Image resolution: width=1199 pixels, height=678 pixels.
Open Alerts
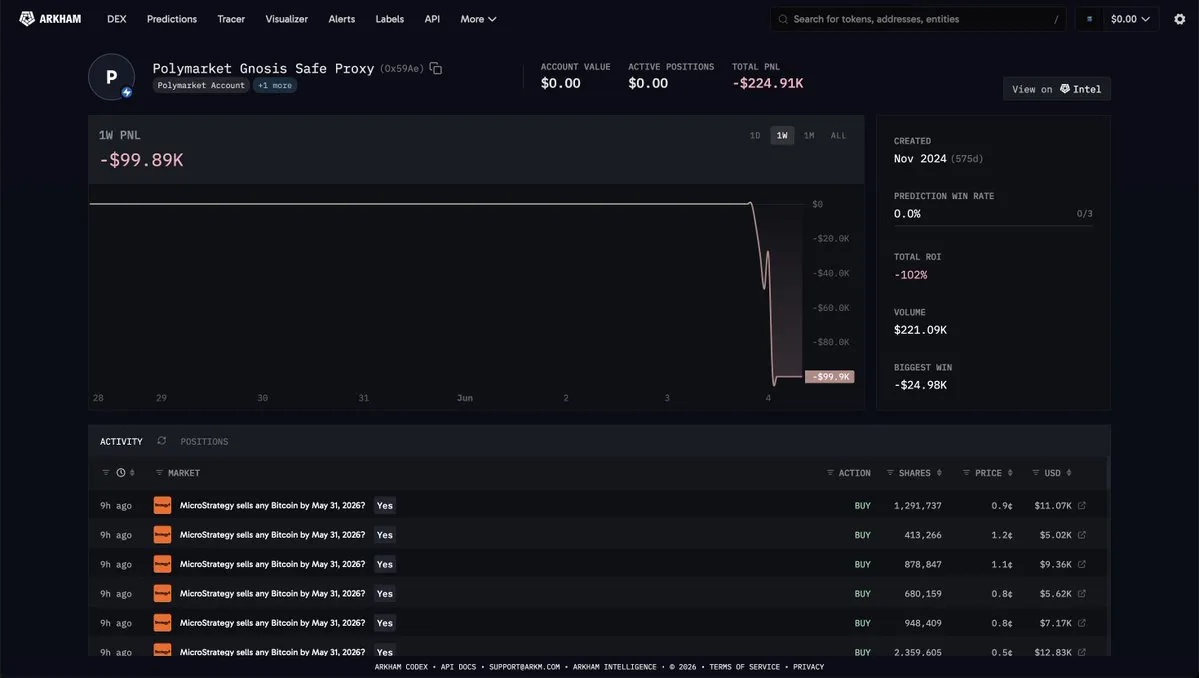tap(342, 19)
